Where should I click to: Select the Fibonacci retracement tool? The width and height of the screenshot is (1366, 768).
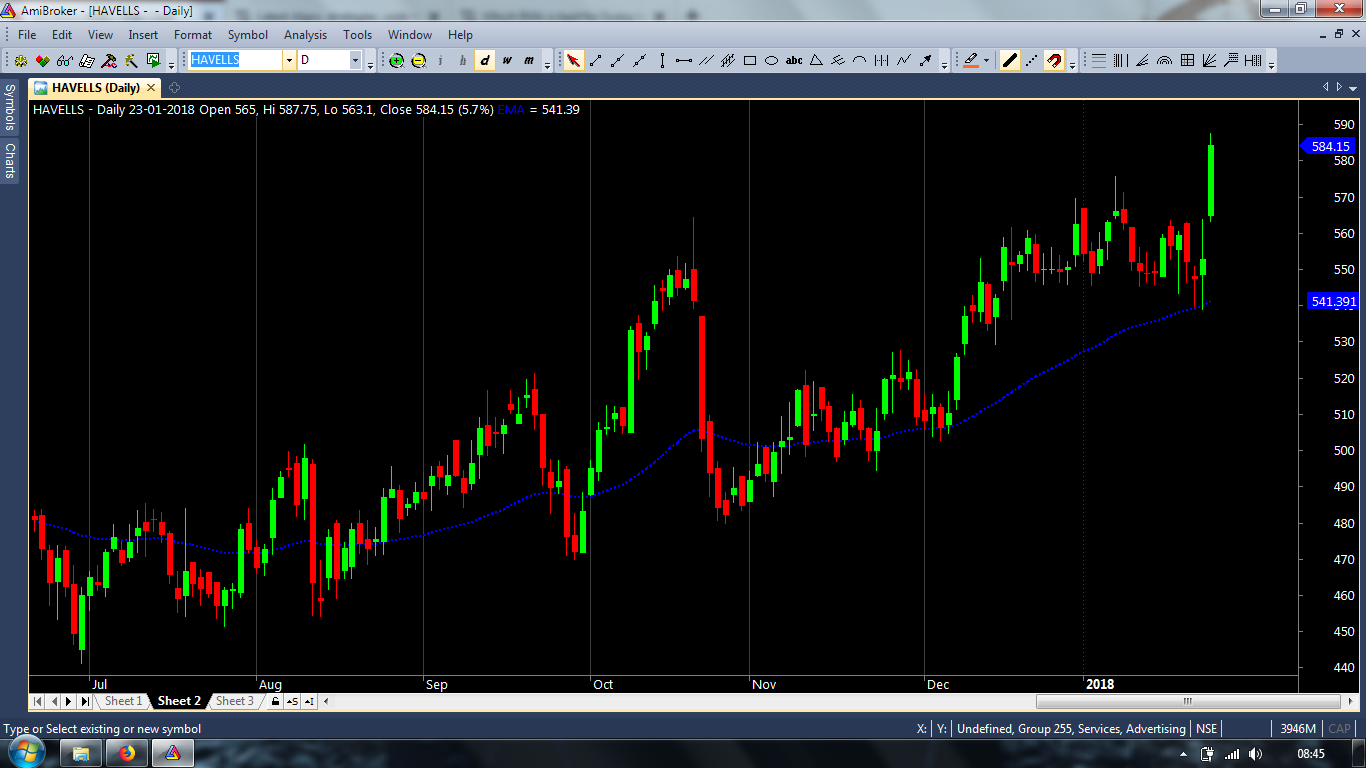[x=1099, y=60]
